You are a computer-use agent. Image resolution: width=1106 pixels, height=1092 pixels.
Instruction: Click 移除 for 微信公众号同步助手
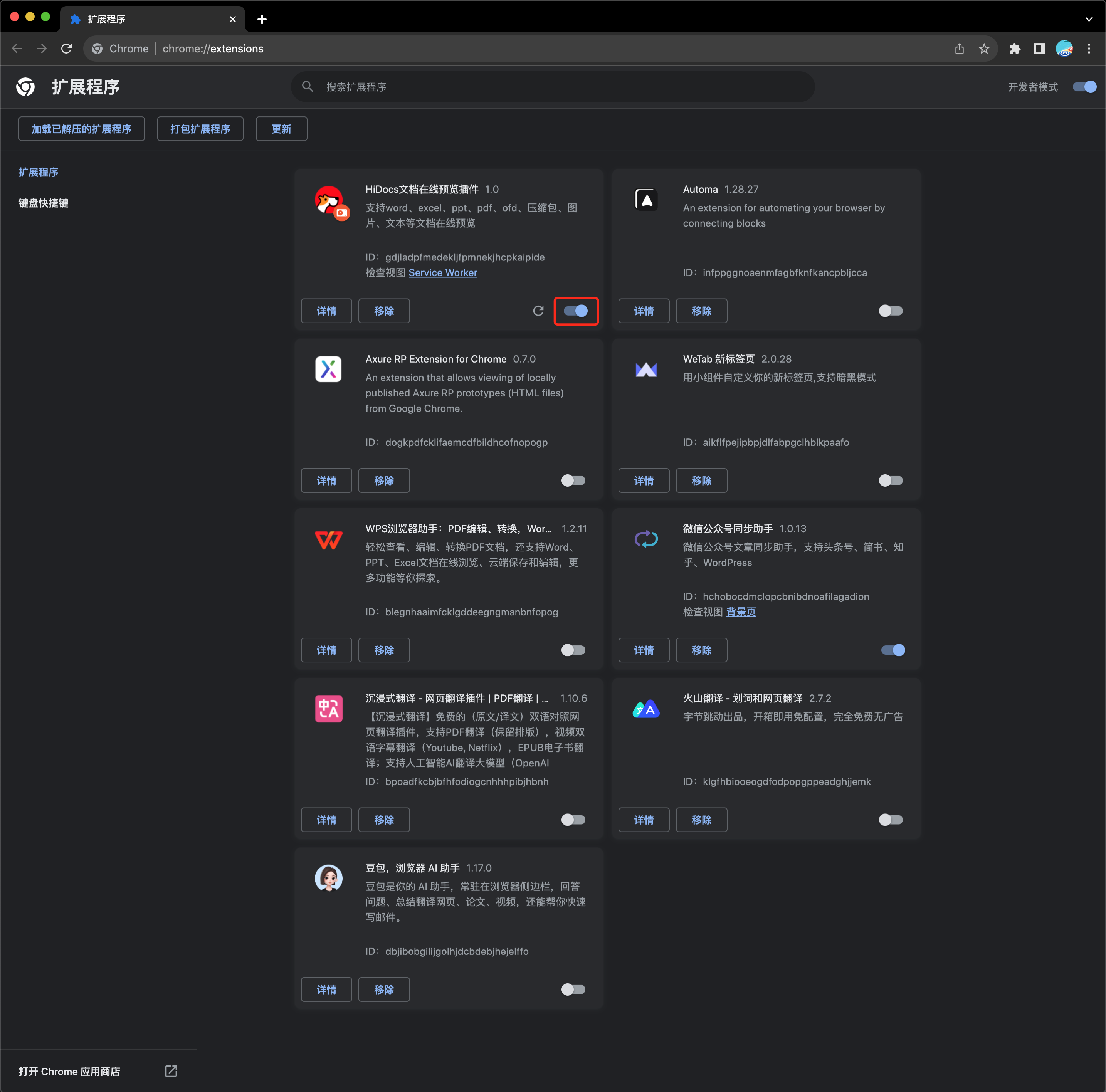pos(702,650)
